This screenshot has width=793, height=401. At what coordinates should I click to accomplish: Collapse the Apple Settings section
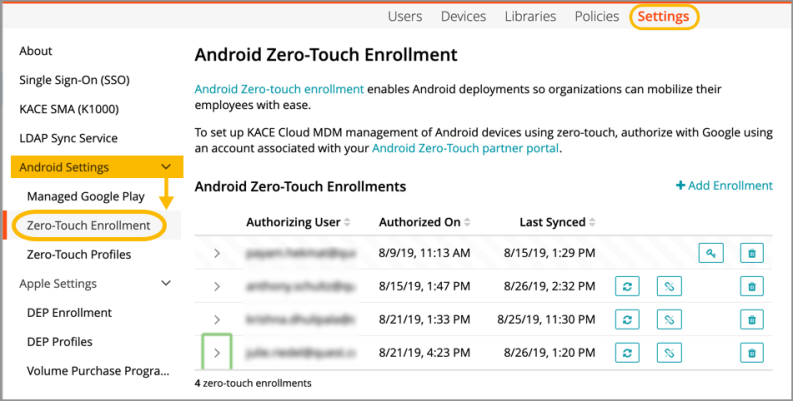(166, 284)
